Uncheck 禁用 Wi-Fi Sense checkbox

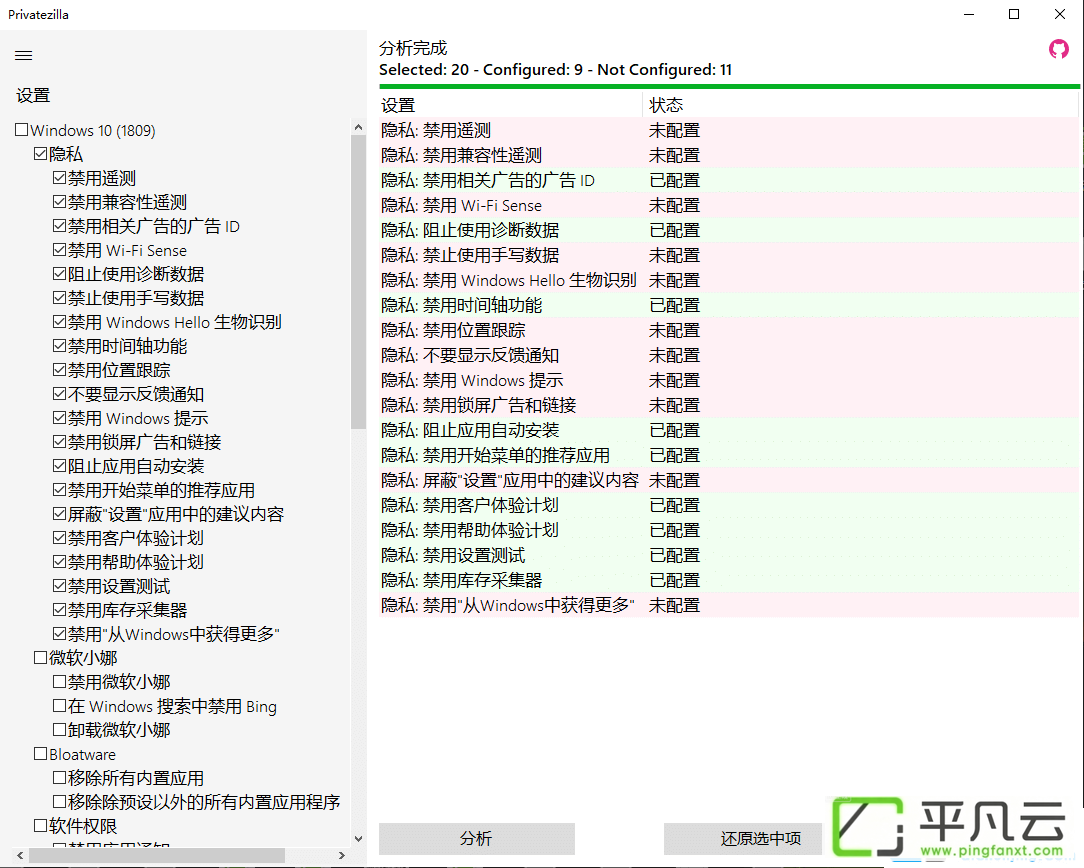point(59,250)
